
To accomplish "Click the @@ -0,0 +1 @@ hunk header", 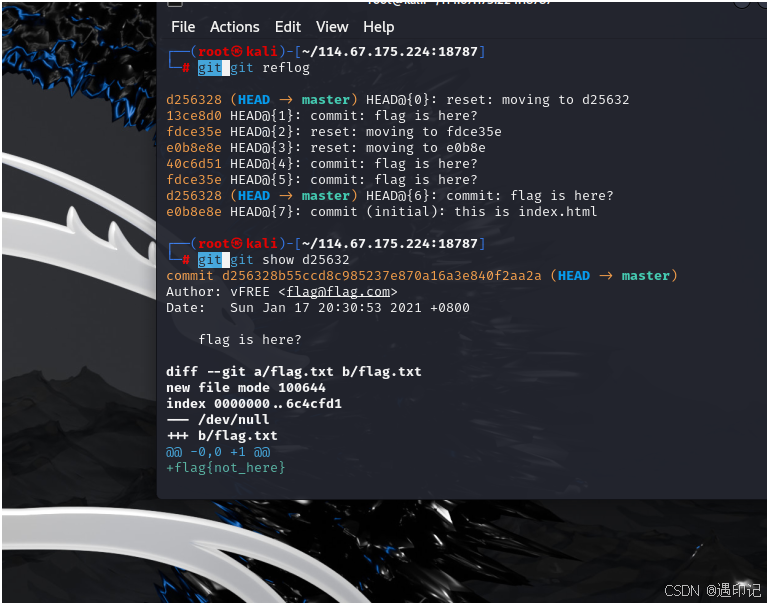I will pyautogui.click(x=218, y=452).
